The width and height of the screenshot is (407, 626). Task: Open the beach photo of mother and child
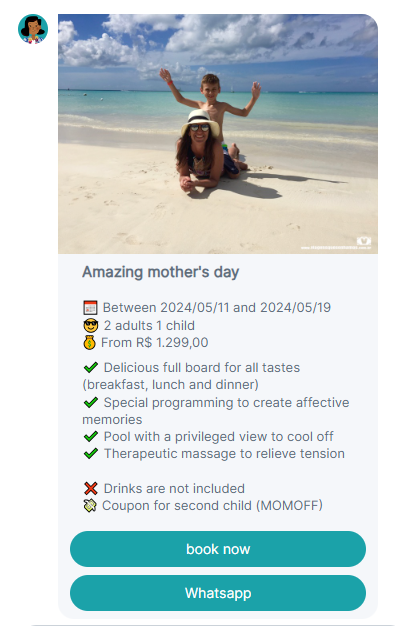click(218, 134)
